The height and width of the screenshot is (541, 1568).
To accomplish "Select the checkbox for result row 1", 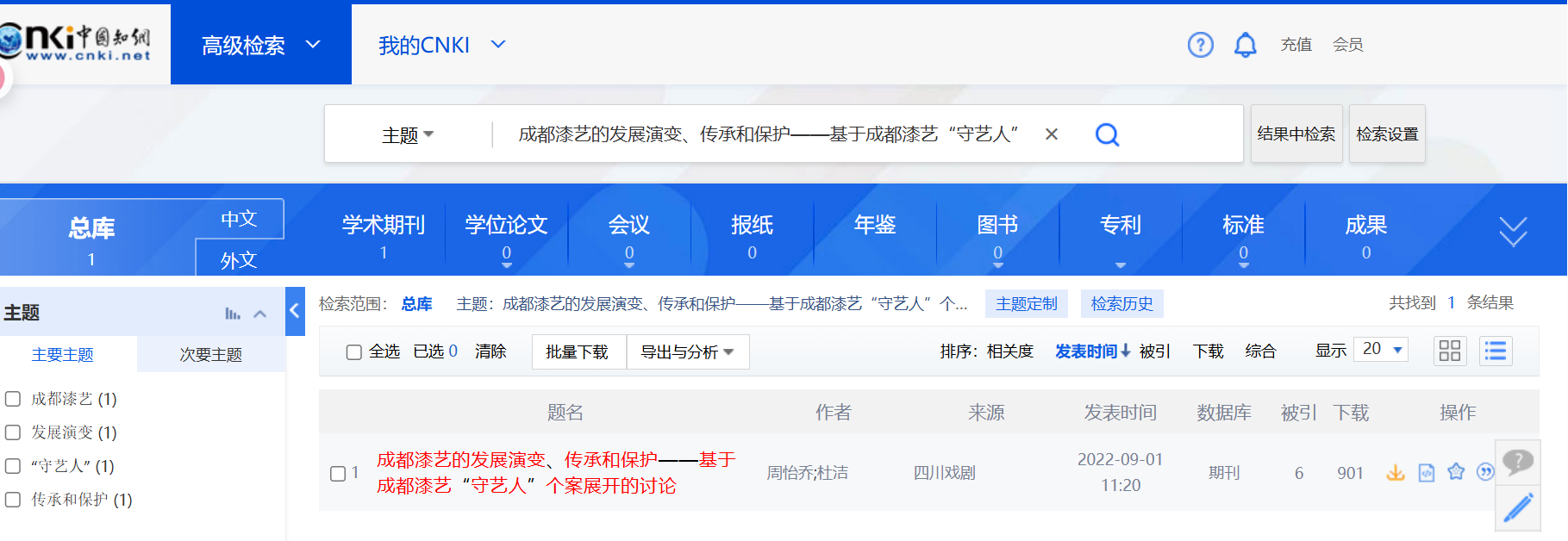I will [x=338, y=473].
